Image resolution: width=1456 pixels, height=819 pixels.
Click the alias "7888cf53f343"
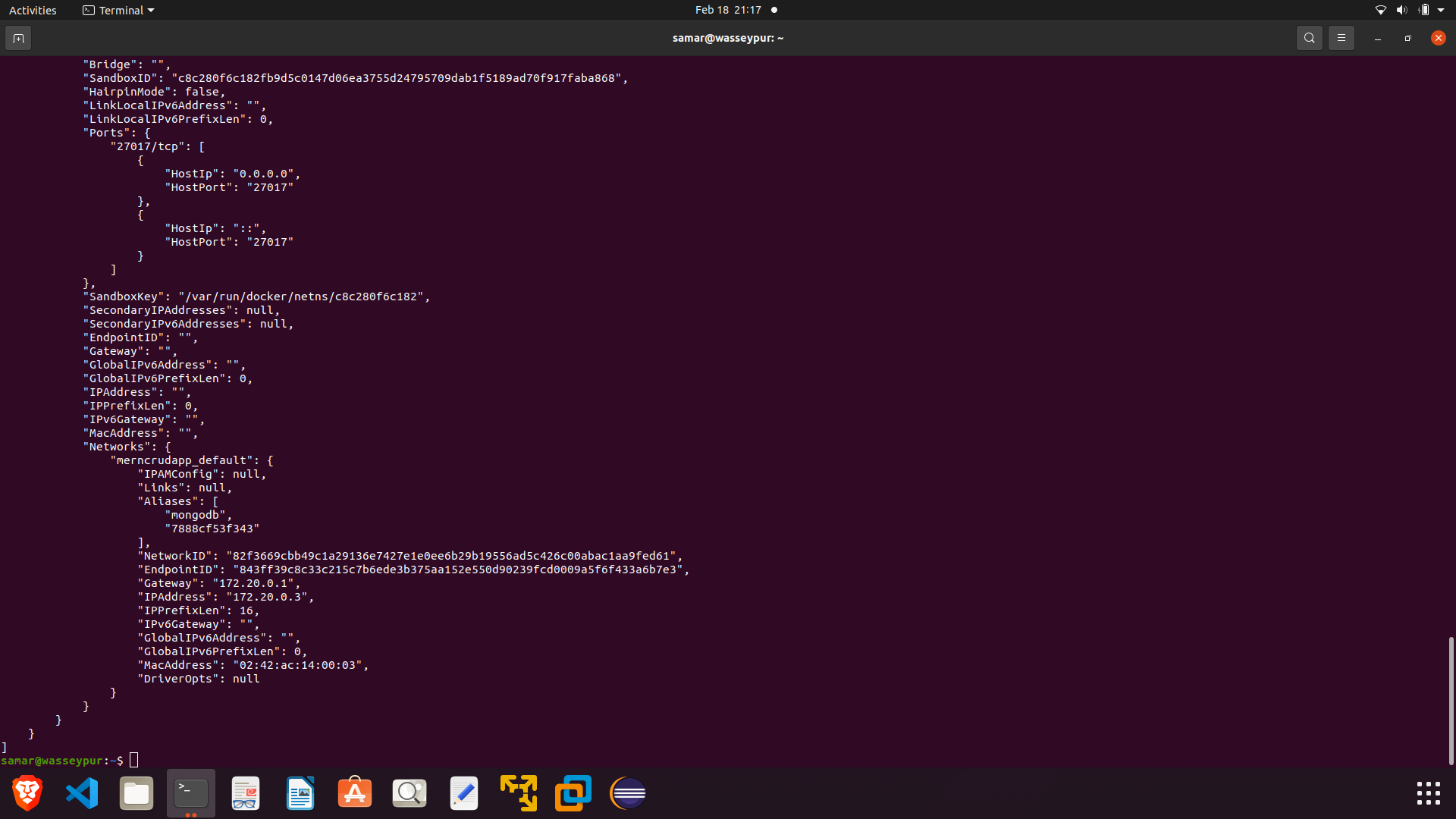[212, 529]
